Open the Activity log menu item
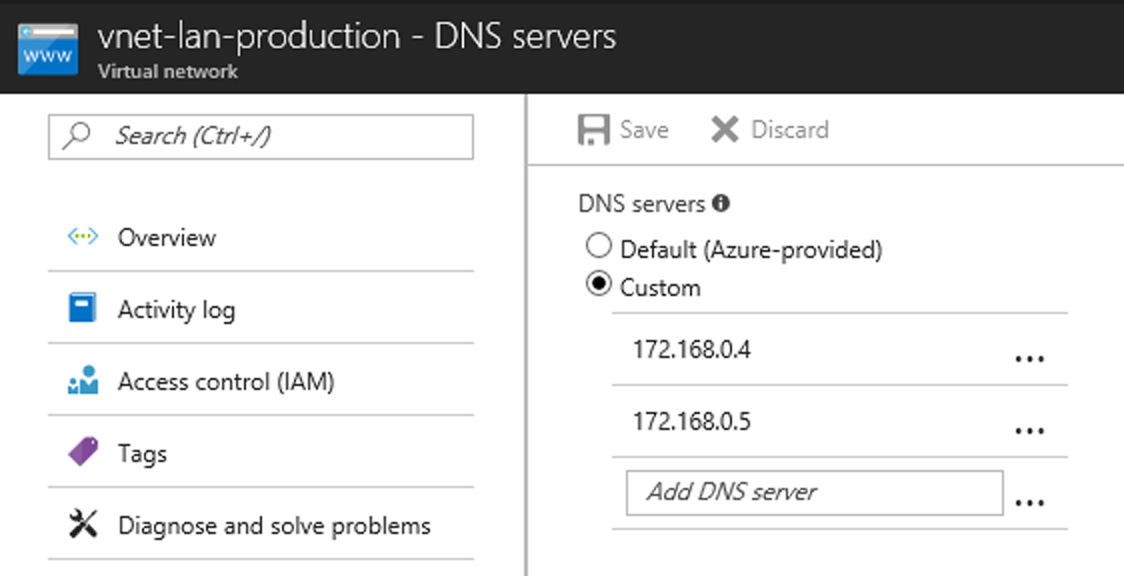1124x576 pixels. coord(261,309)
